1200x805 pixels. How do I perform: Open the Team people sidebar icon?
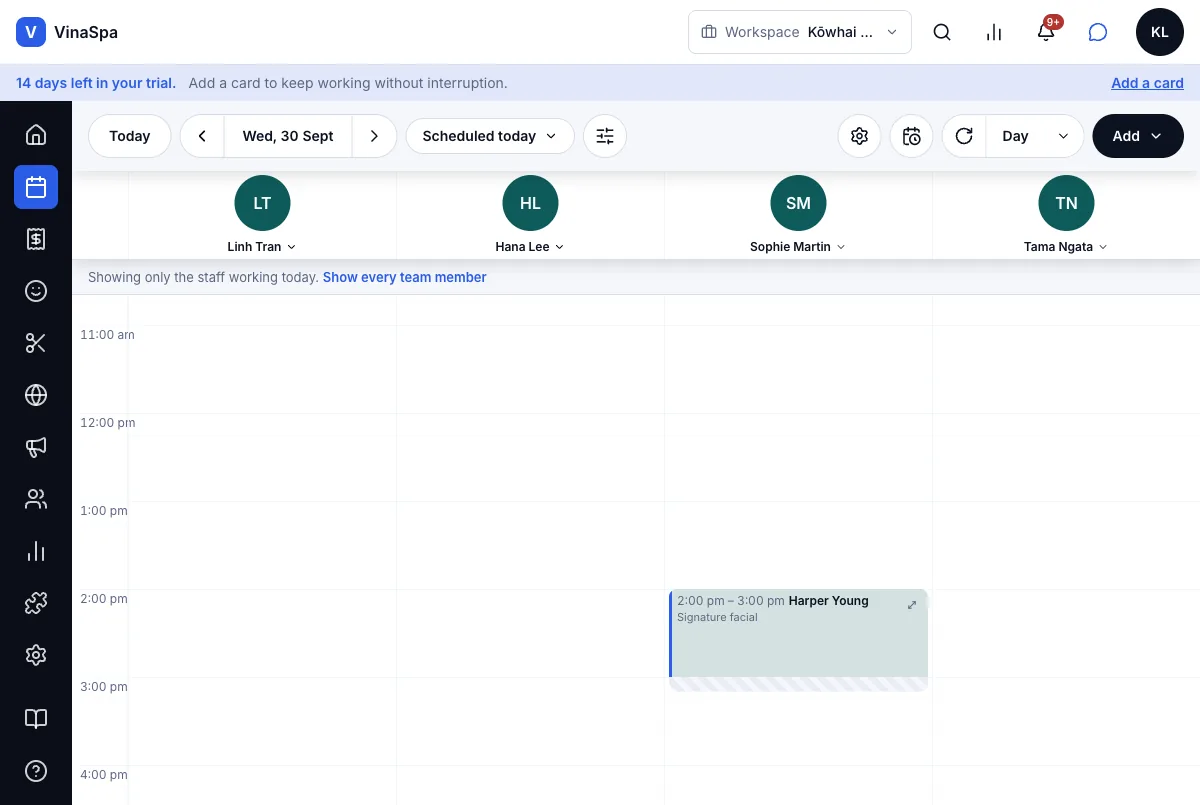point(36,499)
